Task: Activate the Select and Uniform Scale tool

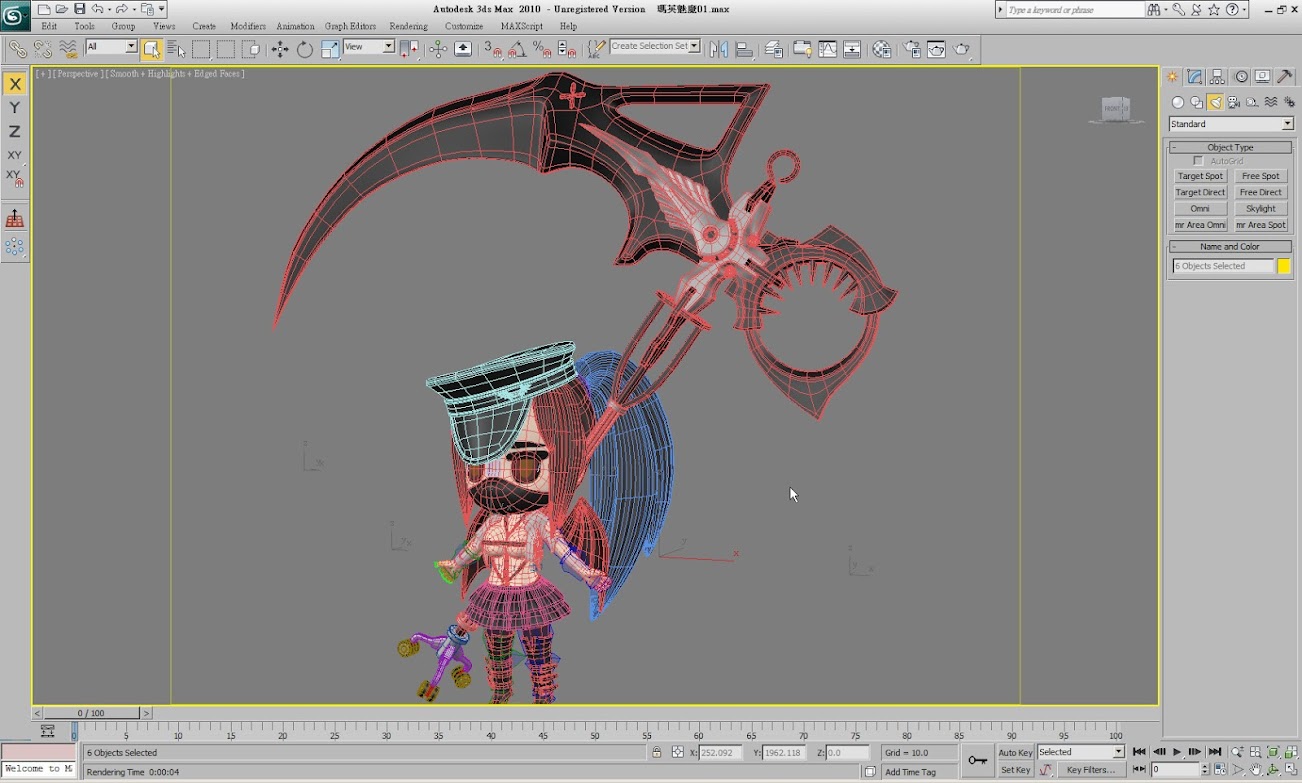Action: [330, 48]
